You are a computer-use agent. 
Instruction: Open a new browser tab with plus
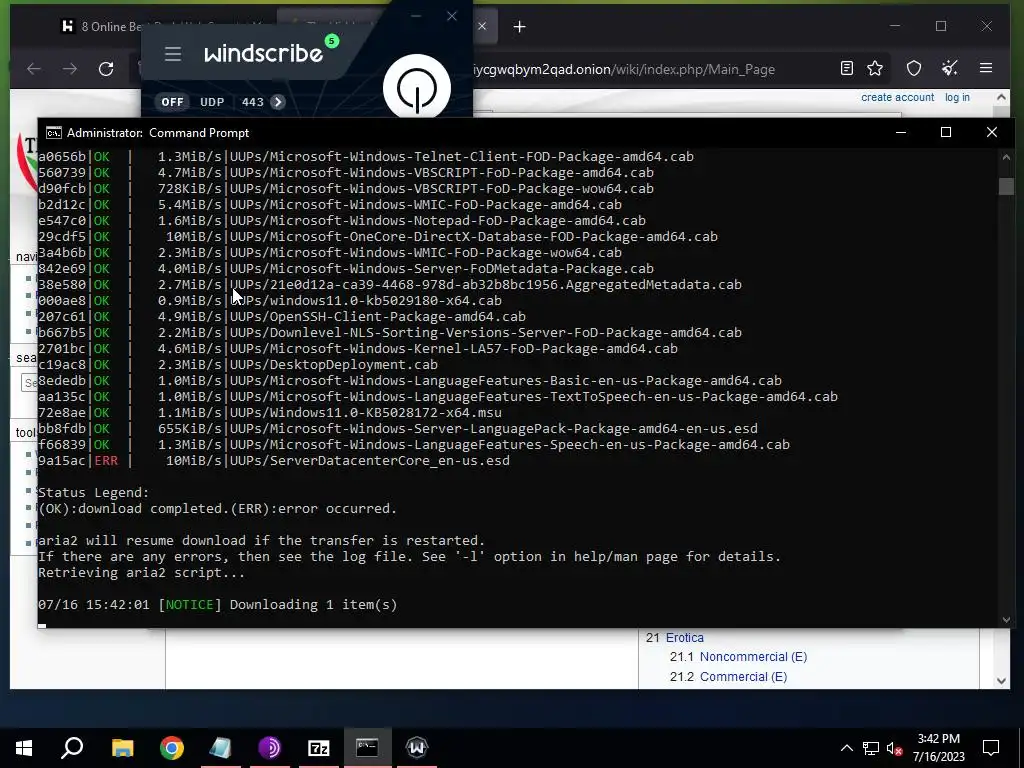click(x=519, y=27)
